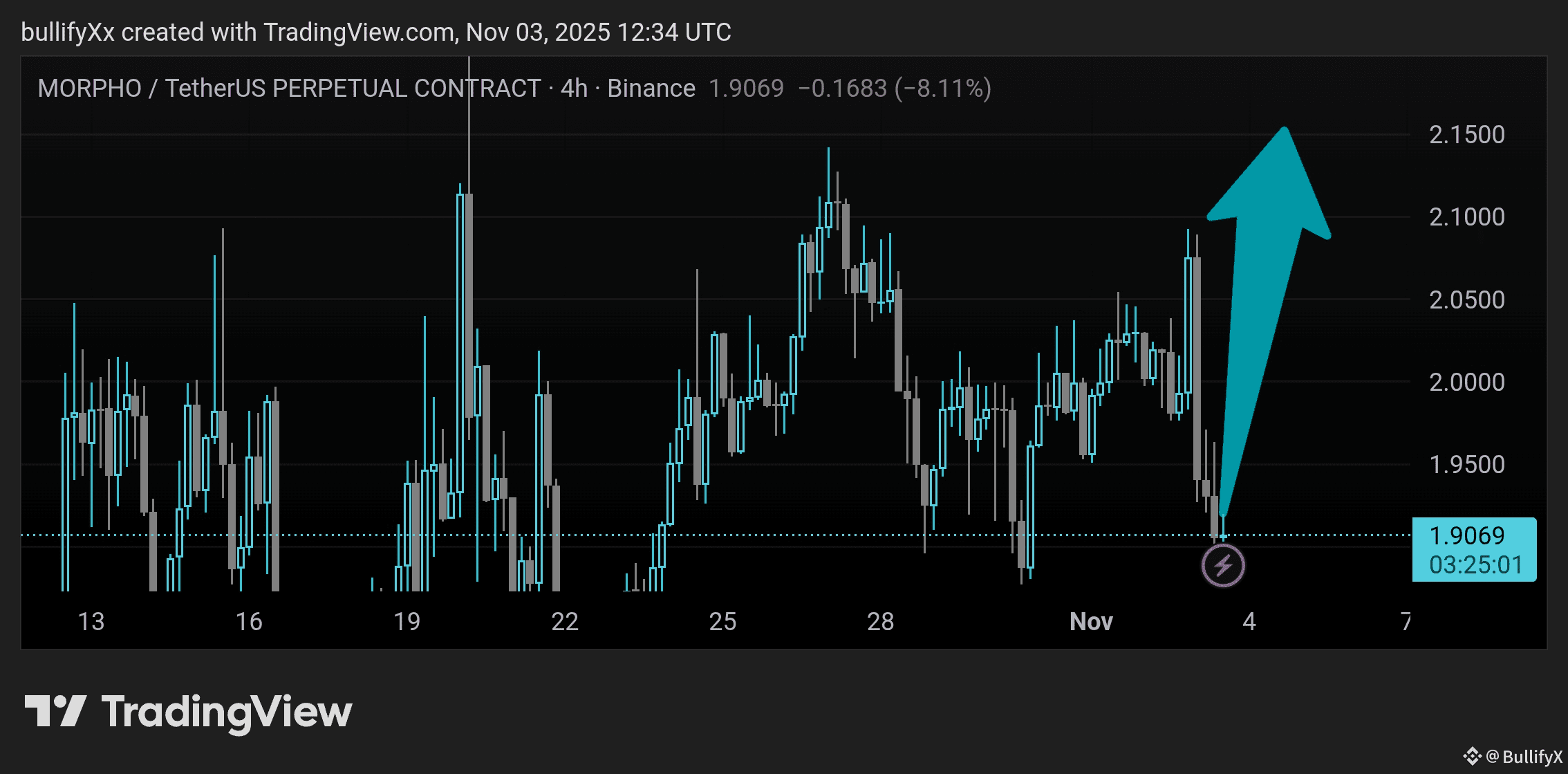Click the 1.9500 price axis label
The image size is (1568, 774).
(x=1466, y=465)
